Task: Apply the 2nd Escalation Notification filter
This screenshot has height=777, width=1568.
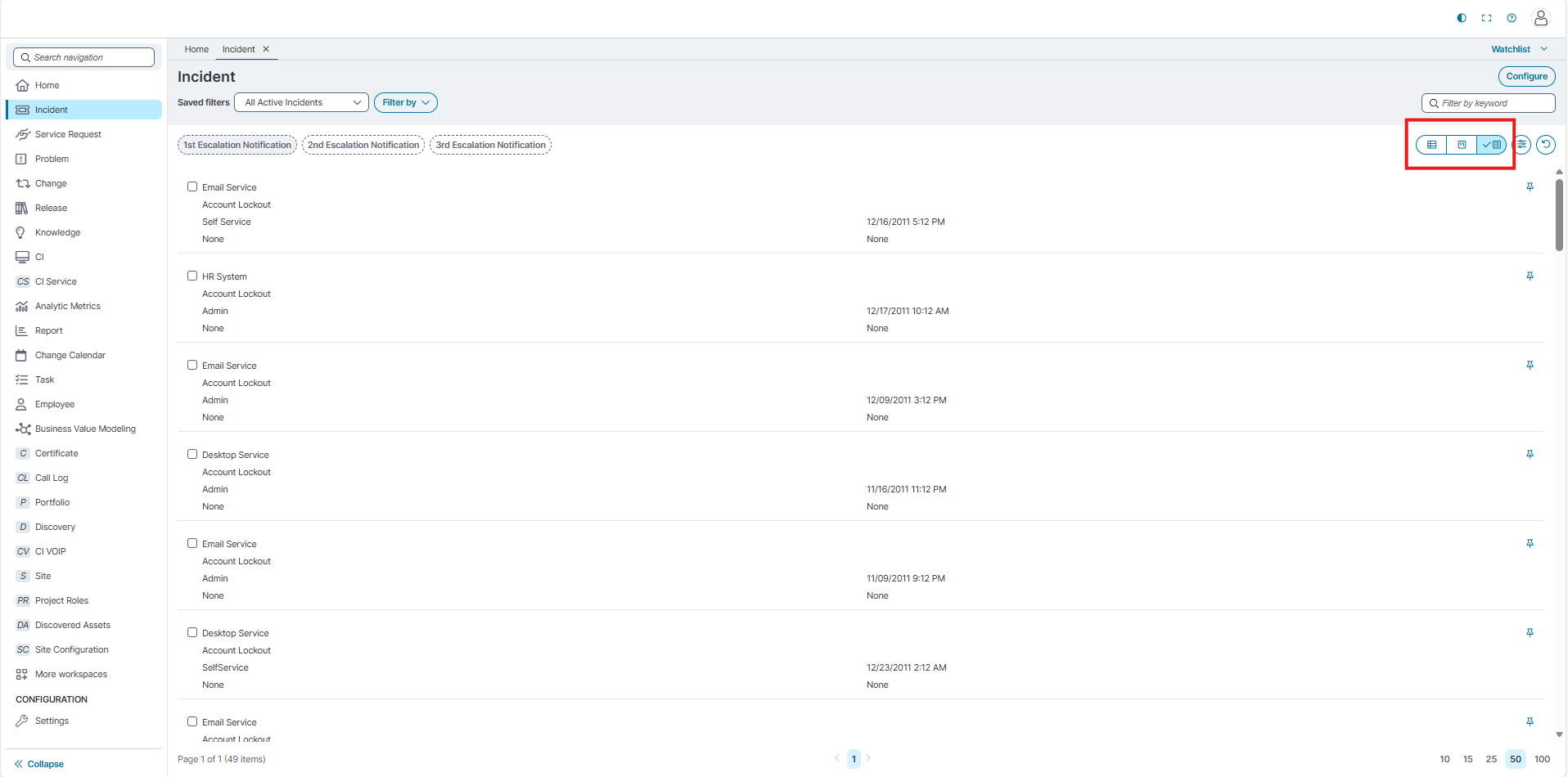Action: (363, 145)
